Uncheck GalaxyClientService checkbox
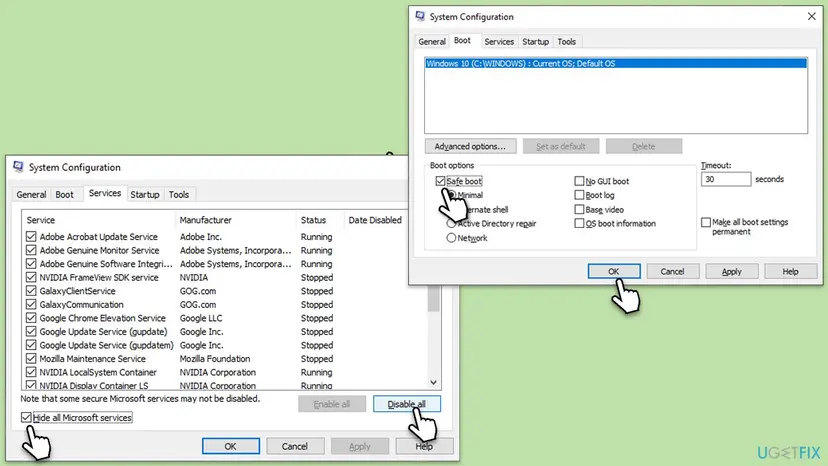The width and height of the screenshot is (828, 466). coord(31,291)
